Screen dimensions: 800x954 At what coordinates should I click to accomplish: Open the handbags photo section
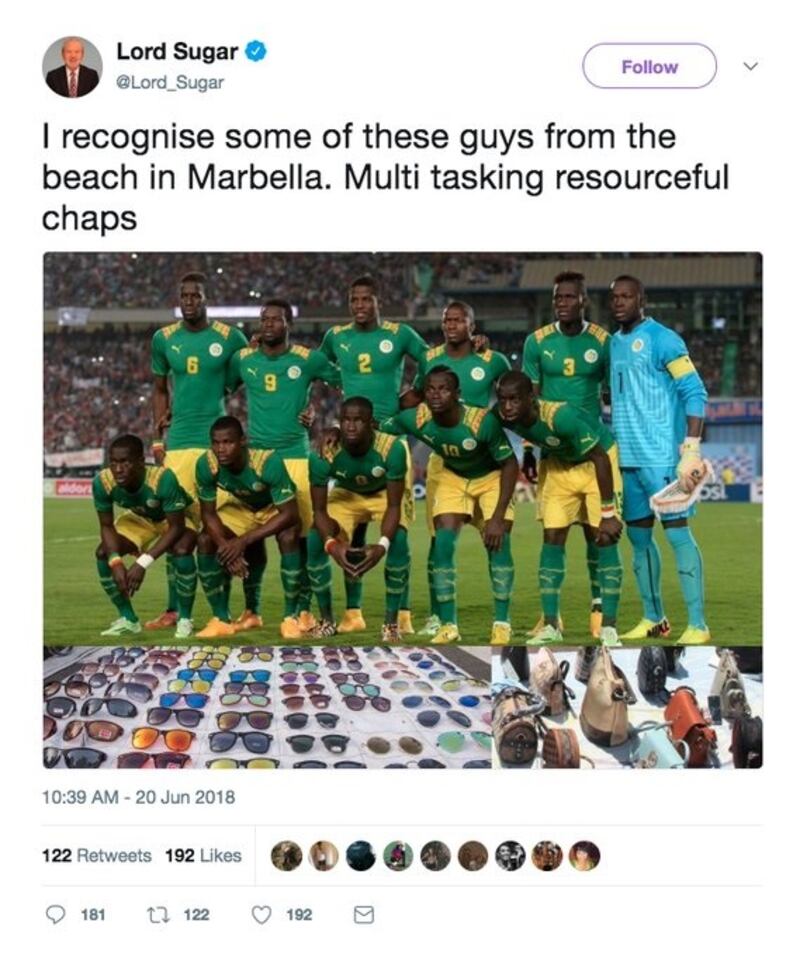[627, 707]
